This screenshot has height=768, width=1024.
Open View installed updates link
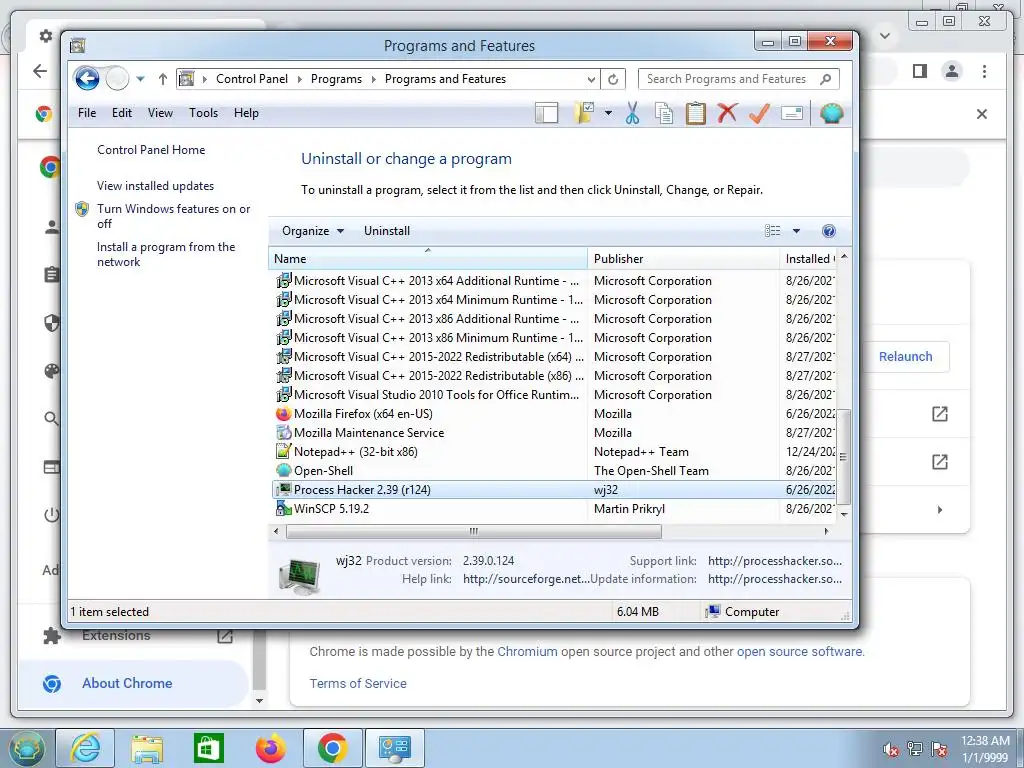click(155, 185)
